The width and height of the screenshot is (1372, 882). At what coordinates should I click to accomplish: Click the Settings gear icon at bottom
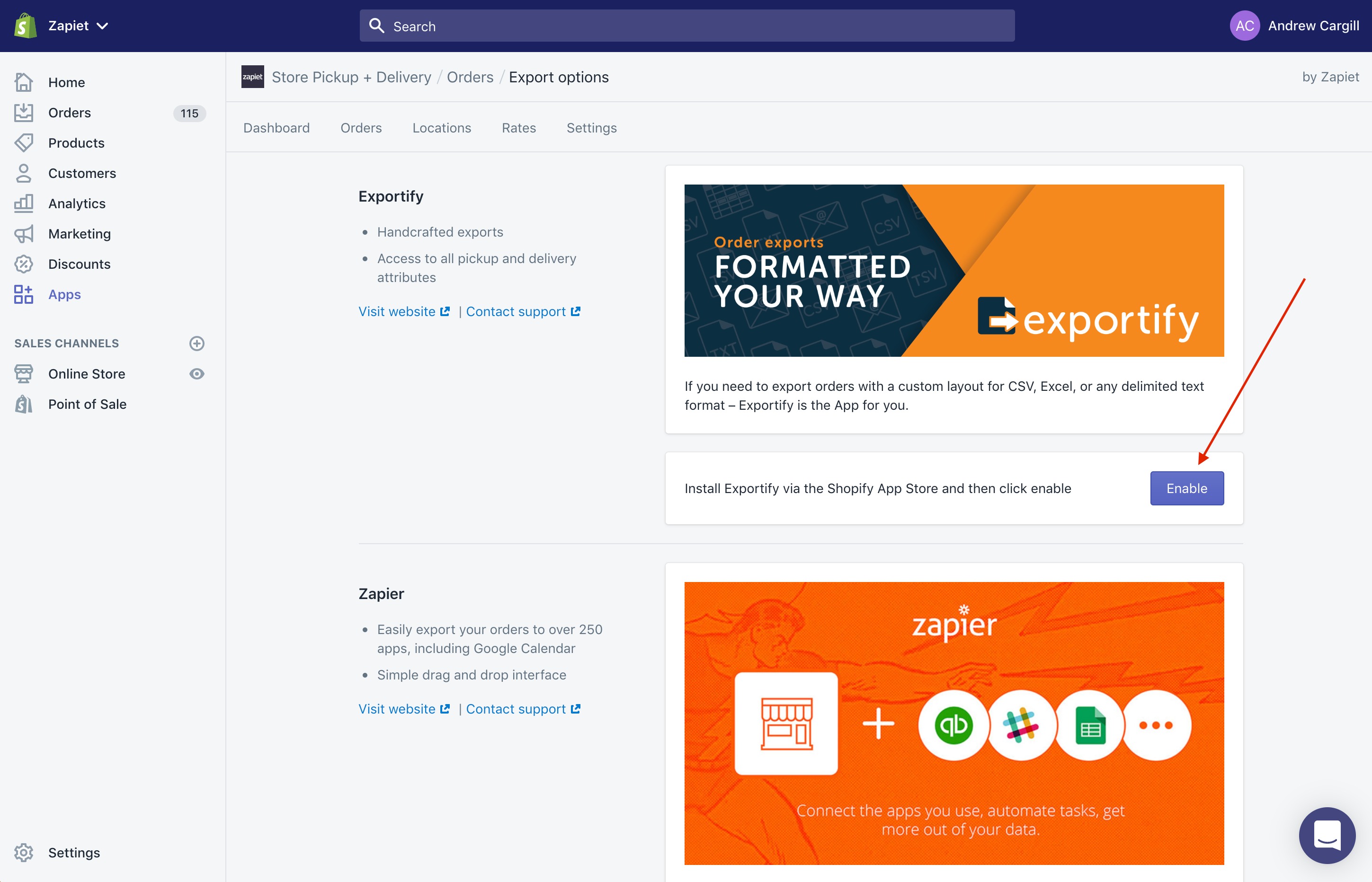coord(24,852)
